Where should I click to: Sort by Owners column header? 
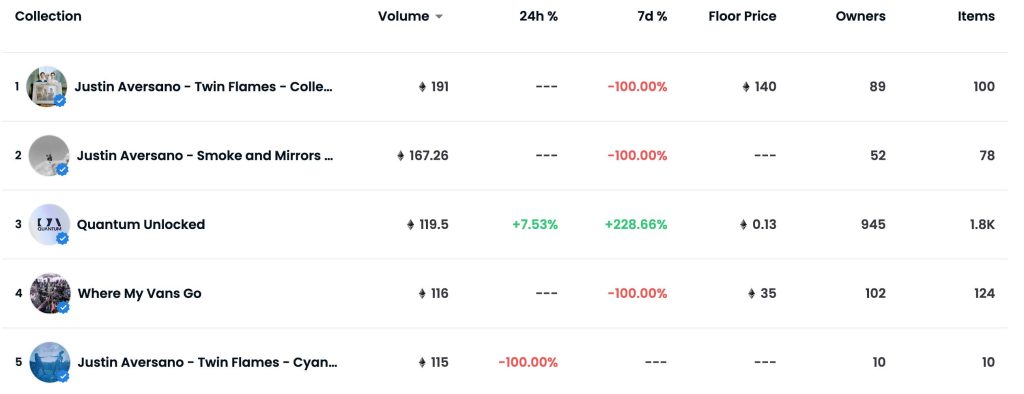861,16
